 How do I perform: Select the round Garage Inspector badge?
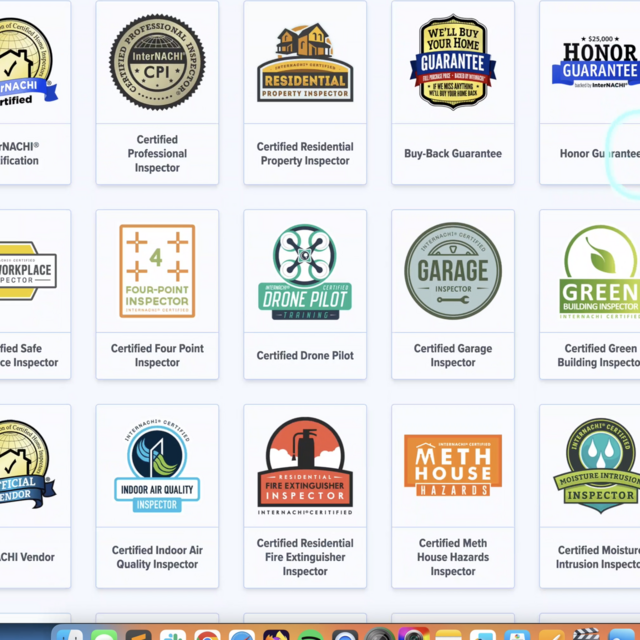coord(453,271)
